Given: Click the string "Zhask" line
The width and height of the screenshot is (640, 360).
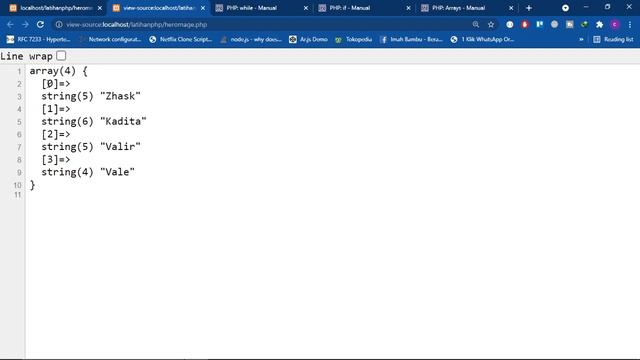Looking at the screenshot, I should (x=91, y=96).
